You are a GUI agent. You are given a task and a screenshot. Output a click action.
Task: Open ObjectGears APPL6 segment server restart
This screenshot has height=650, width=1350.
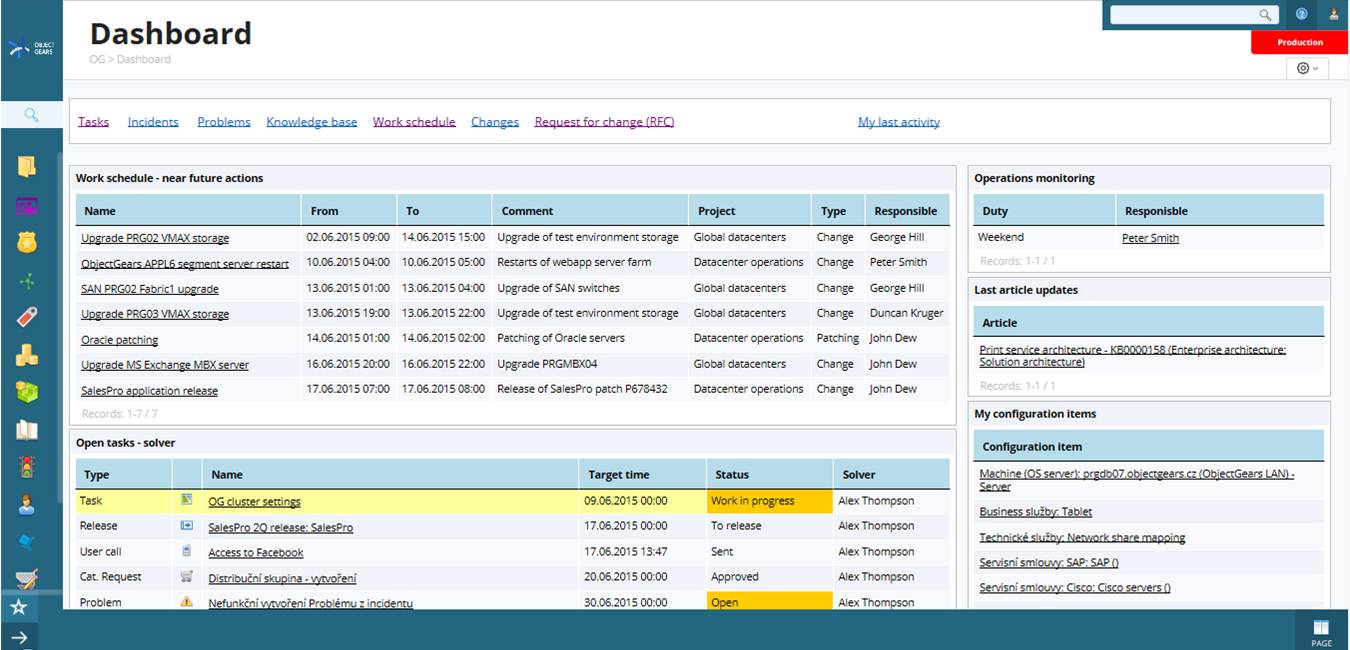tap(185, 264)
